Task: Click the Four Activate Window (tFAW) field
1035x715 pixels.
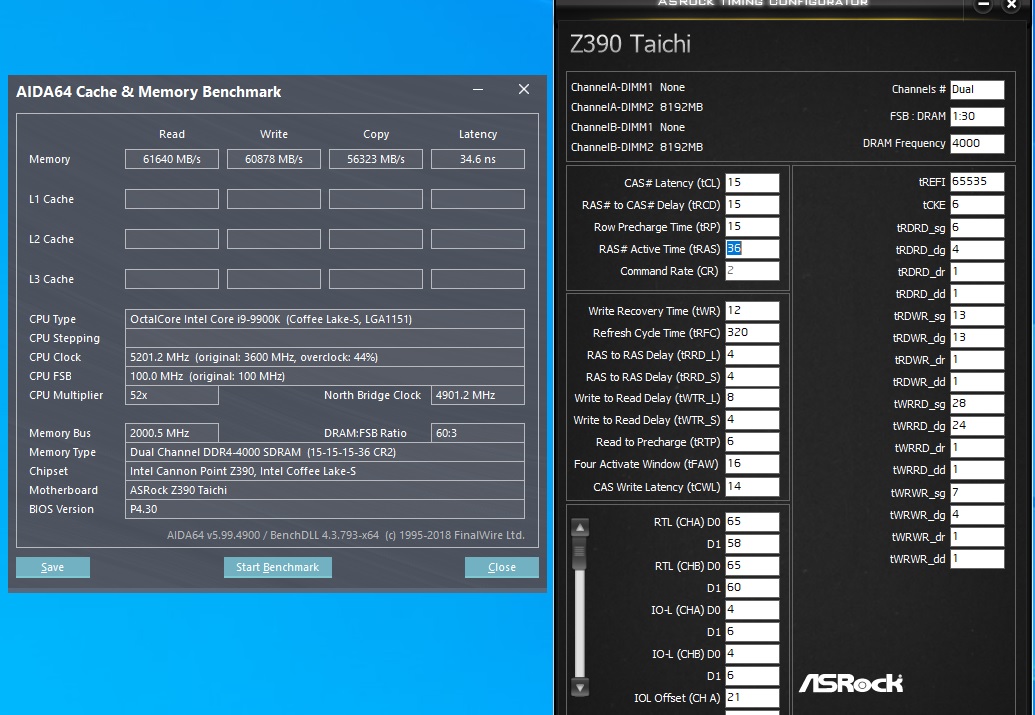Action: (x=752, y=463)
